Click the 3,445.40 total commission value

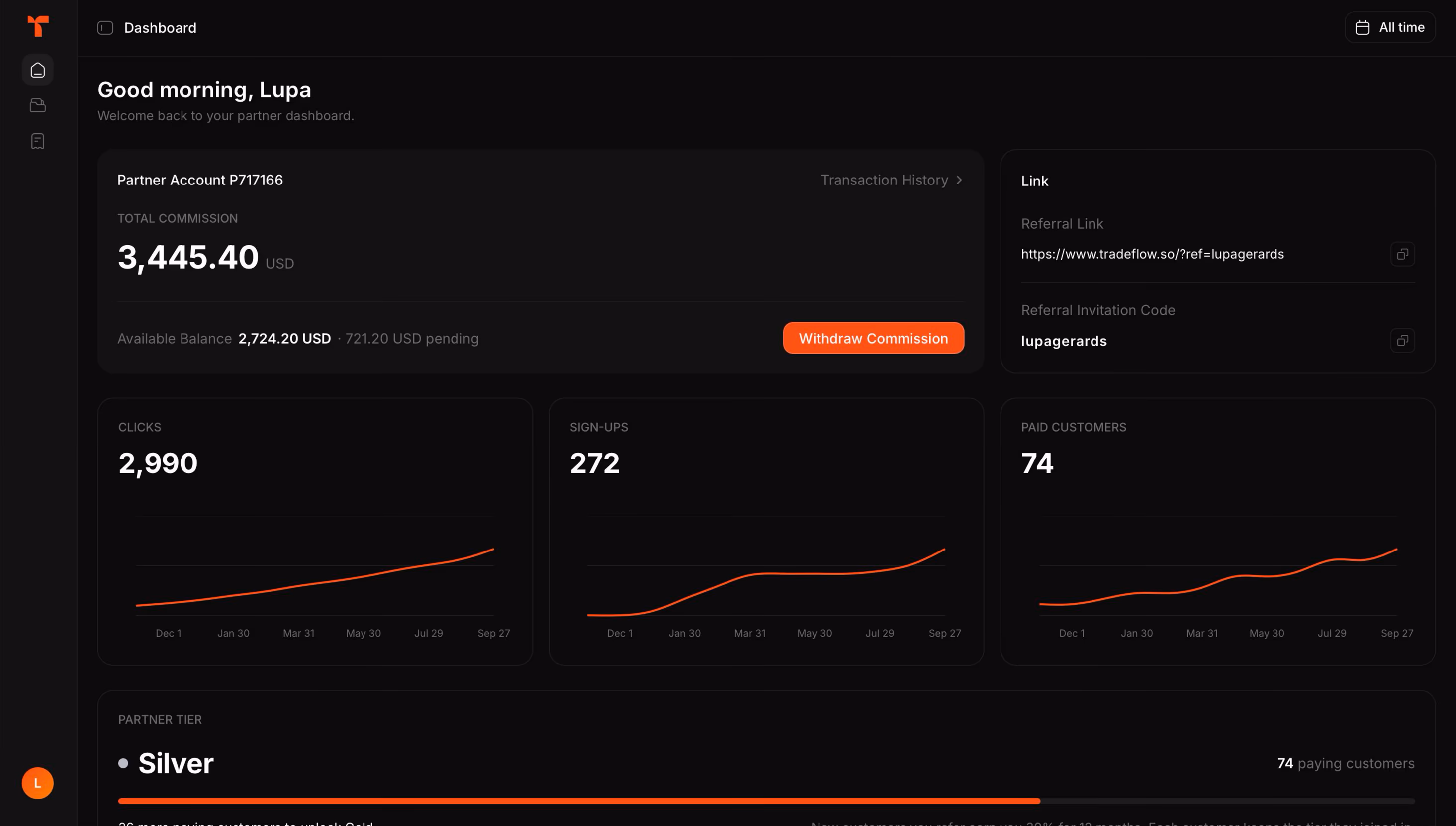coord(188,257)
